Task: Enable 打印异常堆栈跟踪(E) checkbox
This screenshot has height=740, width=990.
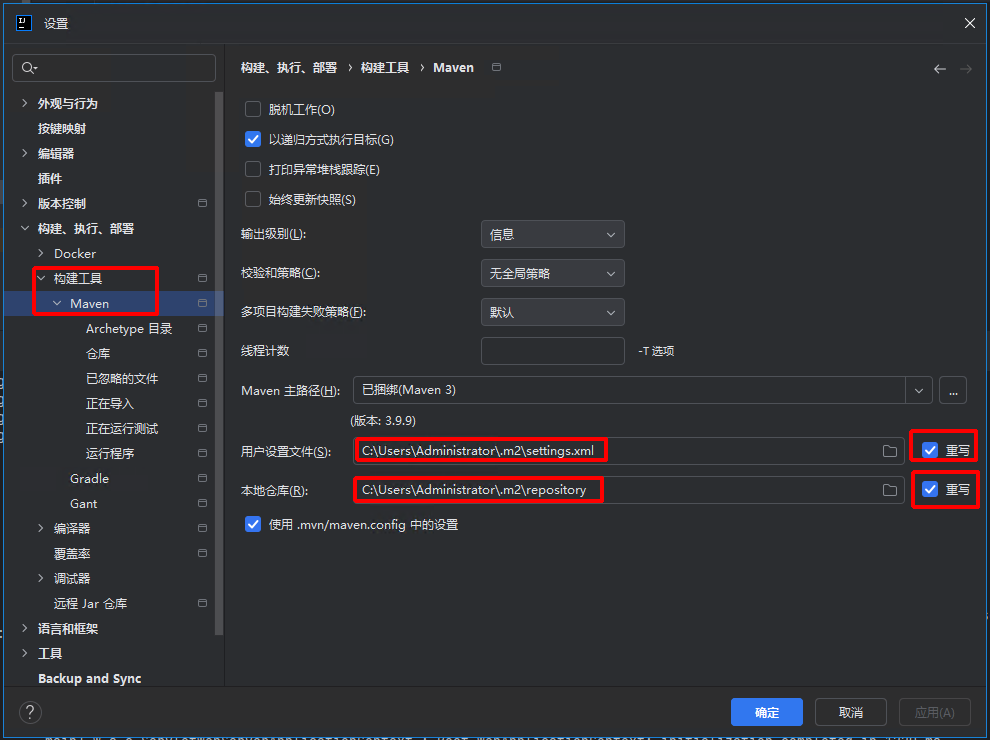Action: (x=253, y=169)
